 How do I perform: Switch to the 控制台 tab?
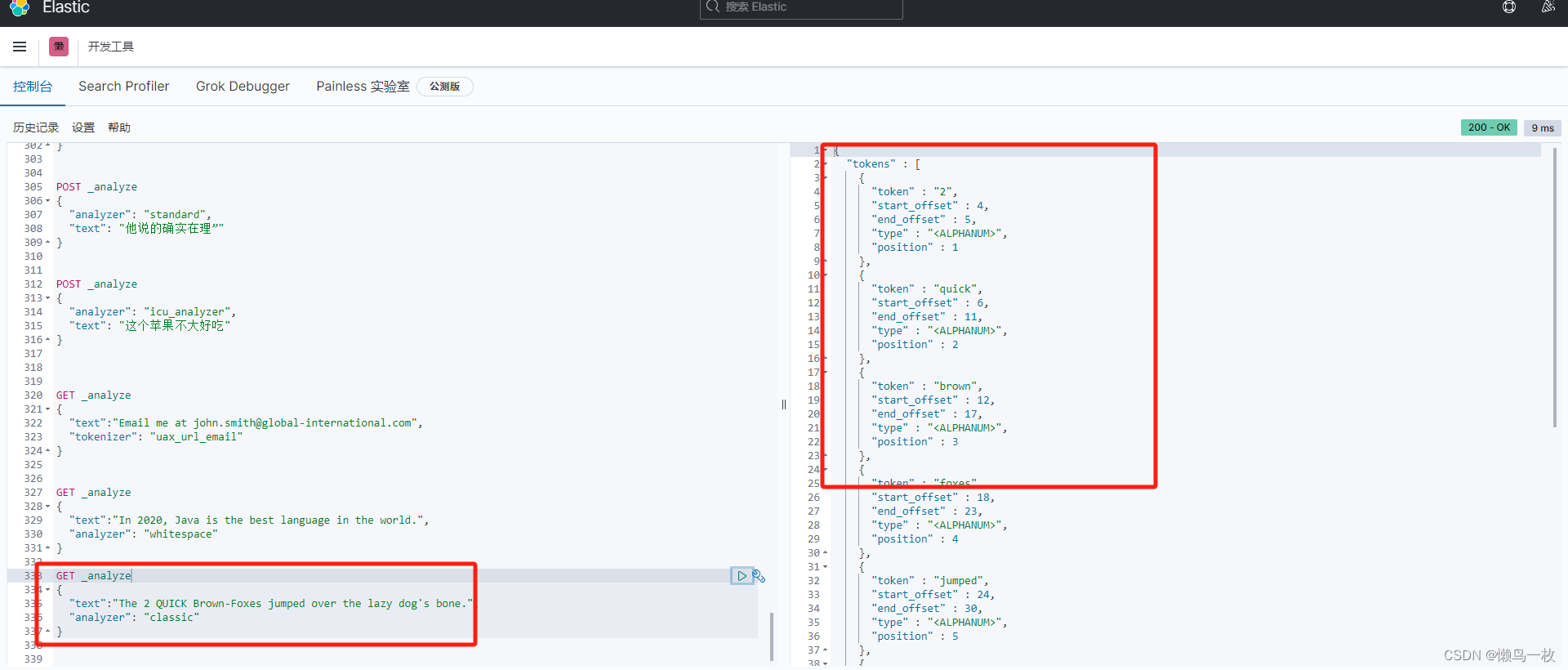(33, 86)
